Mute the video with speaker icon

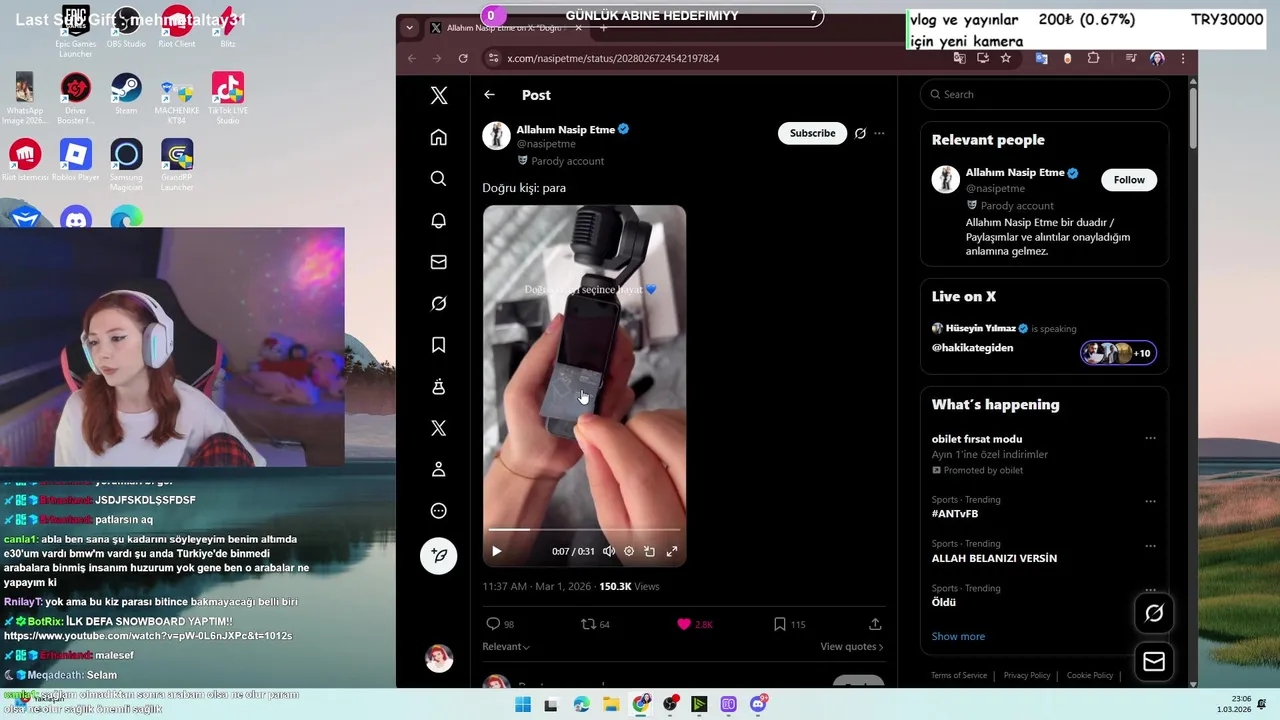pos(609,551)
